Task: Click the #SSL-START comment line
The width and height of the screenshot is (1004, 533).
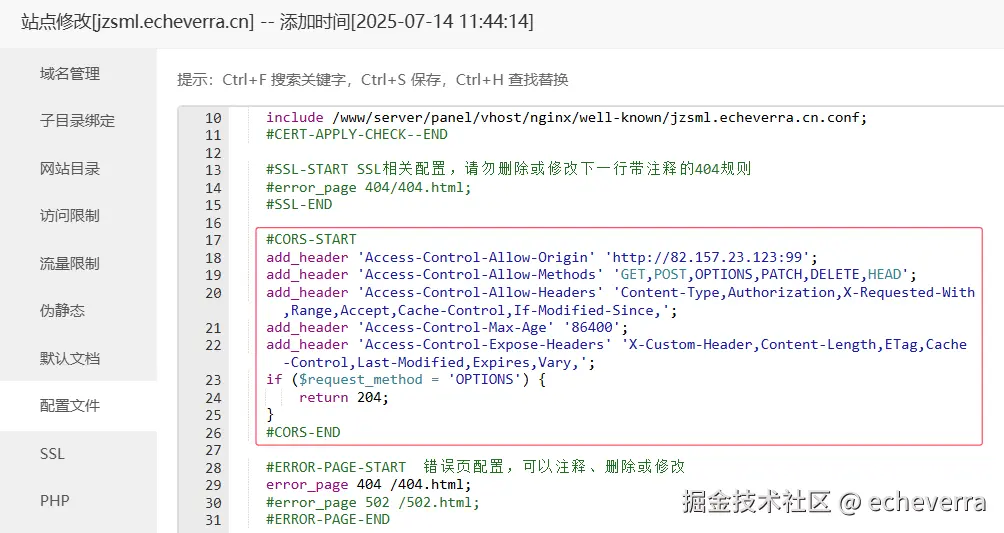Action: [x=508, y=169]
